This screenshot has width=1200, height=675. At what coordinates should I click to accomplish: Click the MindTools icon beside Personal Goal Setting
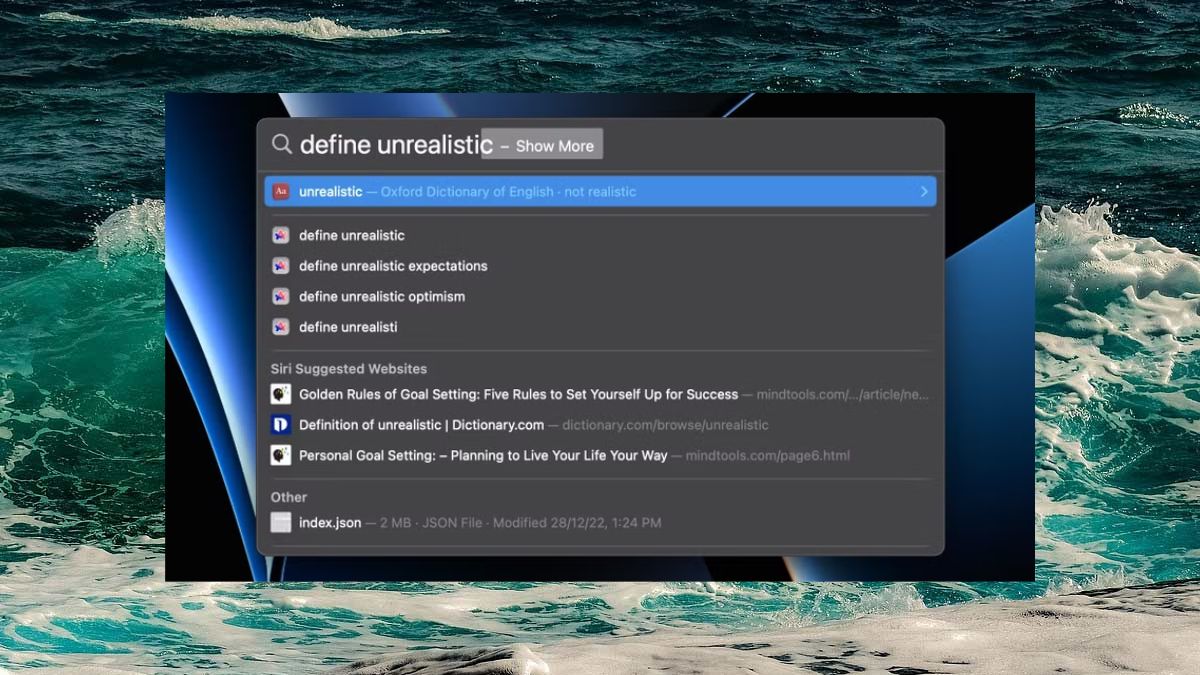(281, 456)
